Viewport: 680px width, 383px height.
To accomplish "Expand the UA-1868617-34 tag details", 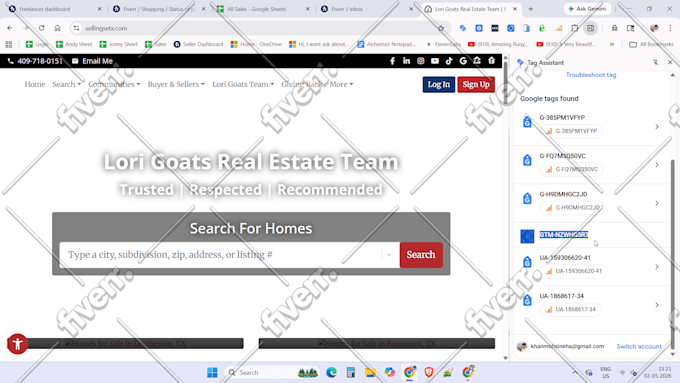I will tap(657, 305).
